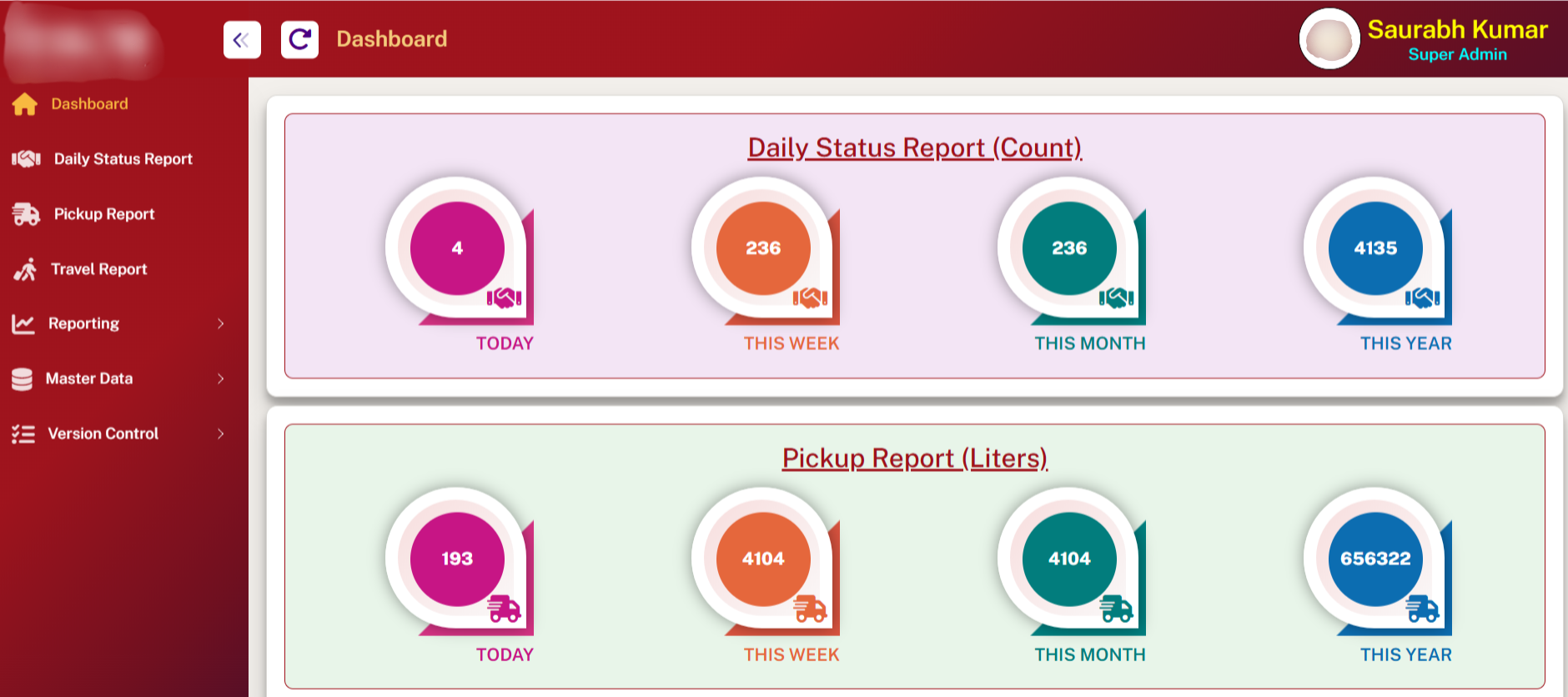
Task: Select the Travel Report walking-person icon
Action: 24,268
